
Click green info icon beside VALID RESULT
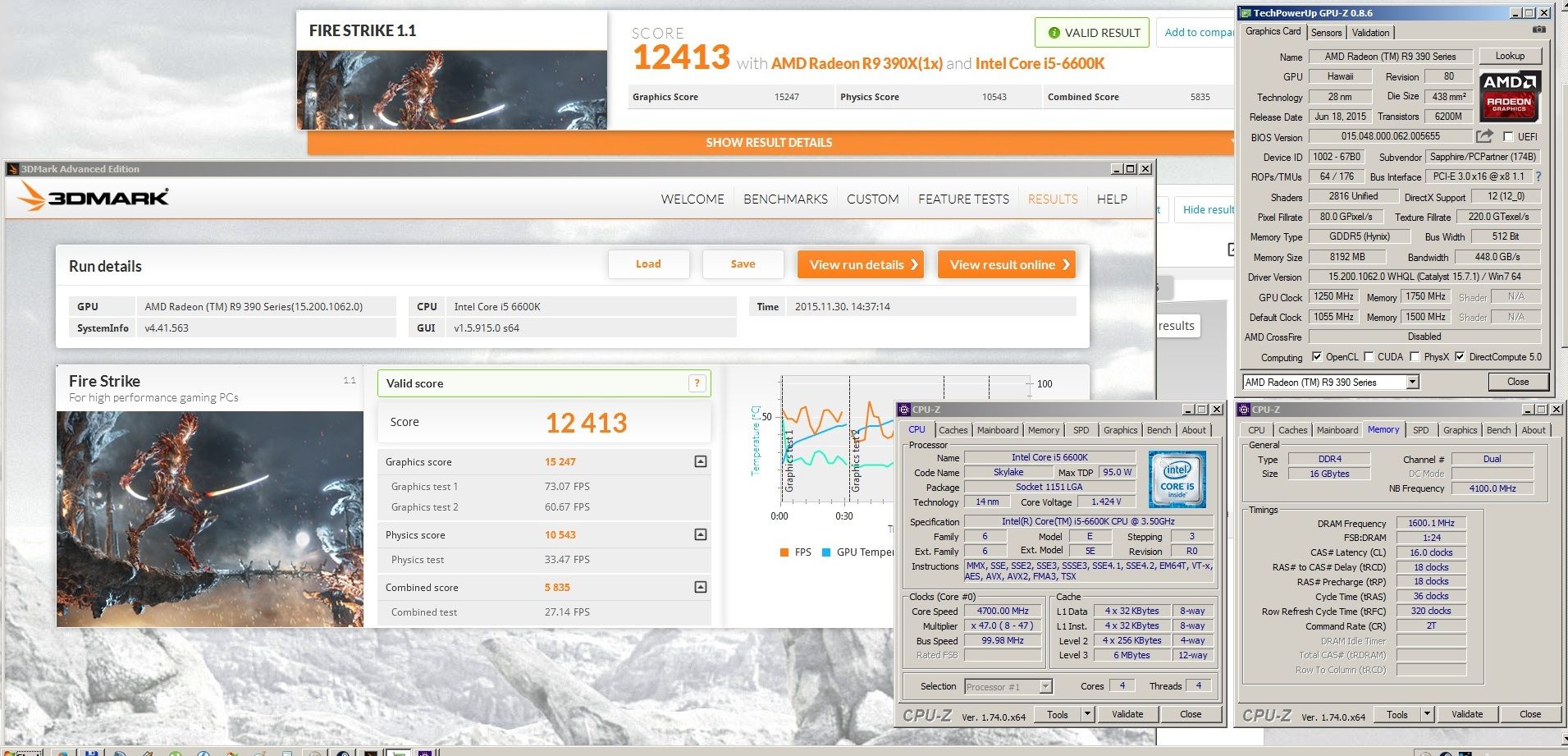(1054, 33)
